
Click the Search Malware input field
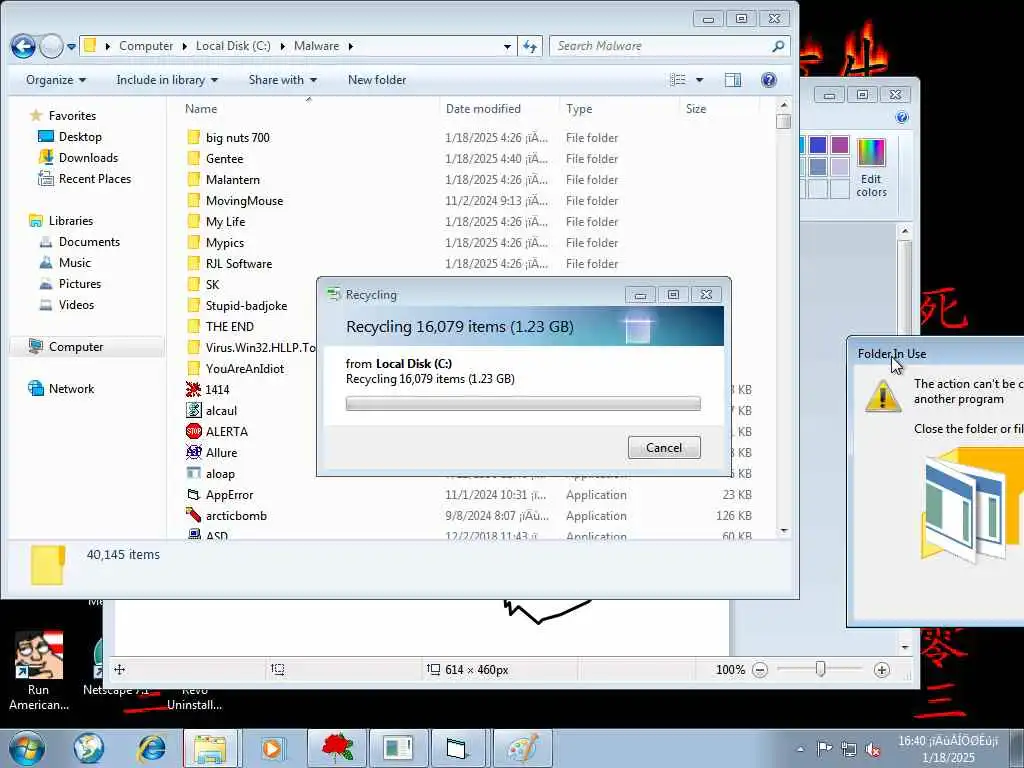tap(660, 46)
